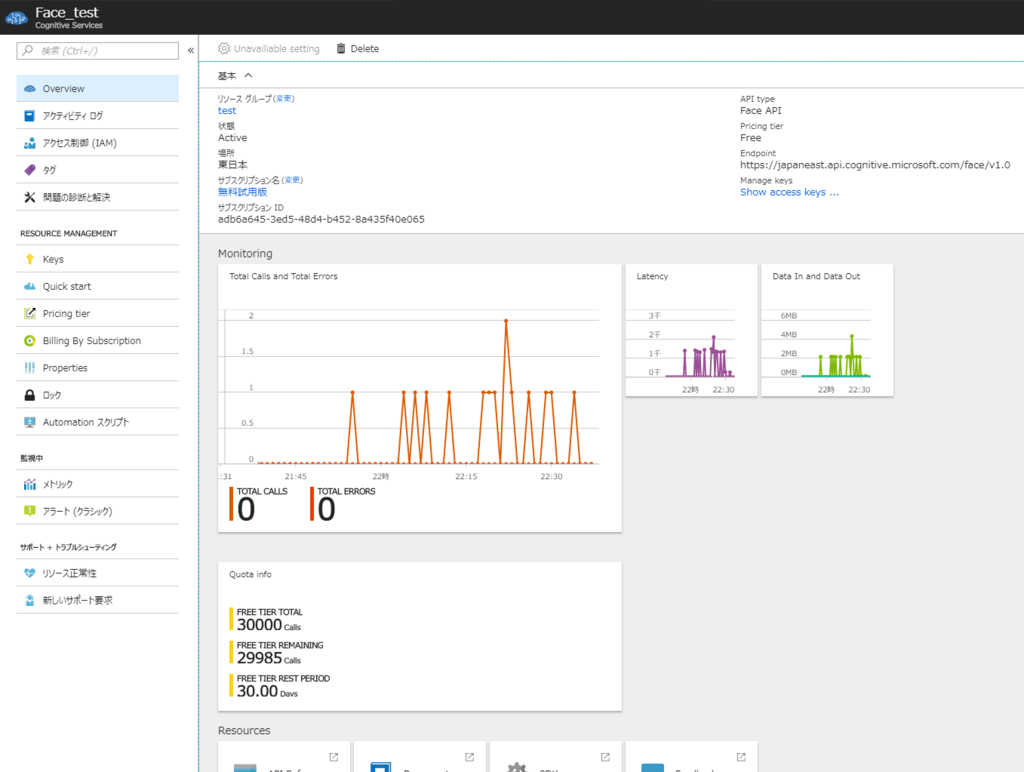Image resolution: width=1024 pixels, height=772 pixels.
Task: Open the アクティビティ ログ menu item
Action: (97, 116)
